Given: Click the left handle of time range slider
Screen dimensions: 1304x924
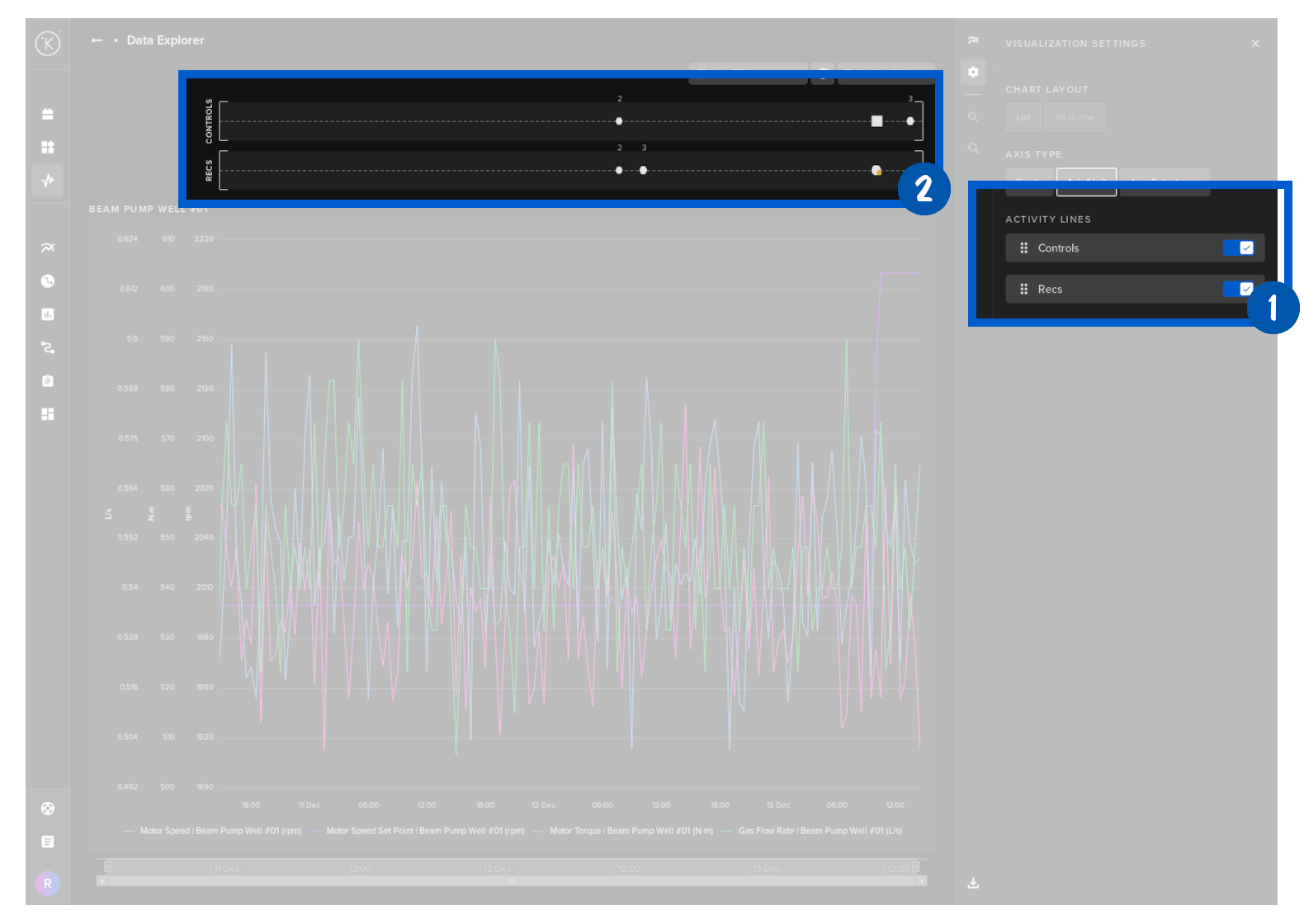Looking at the screenshot, I should click(107, 867).
